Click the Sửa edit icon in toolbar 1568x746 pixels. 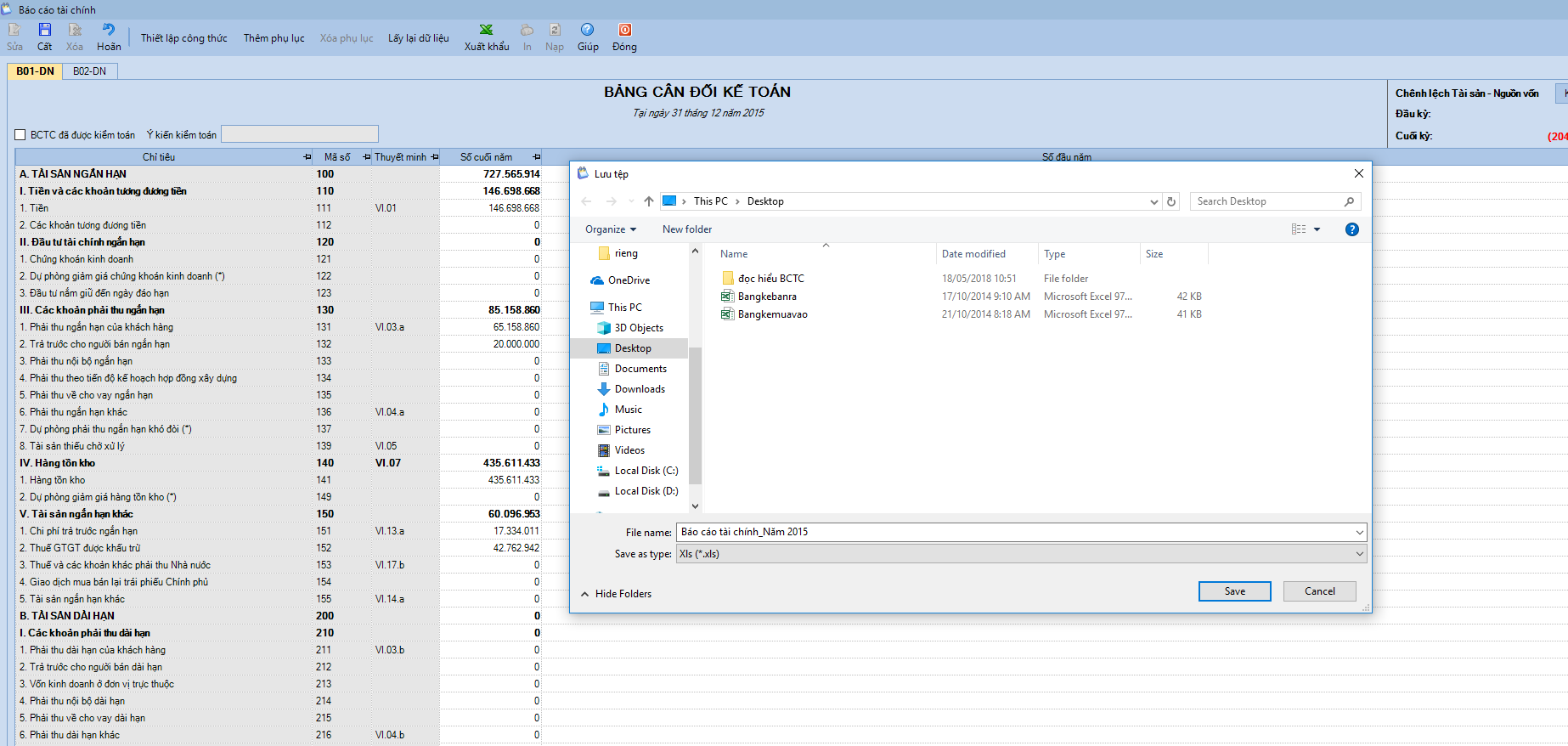[x=14, y=30]
